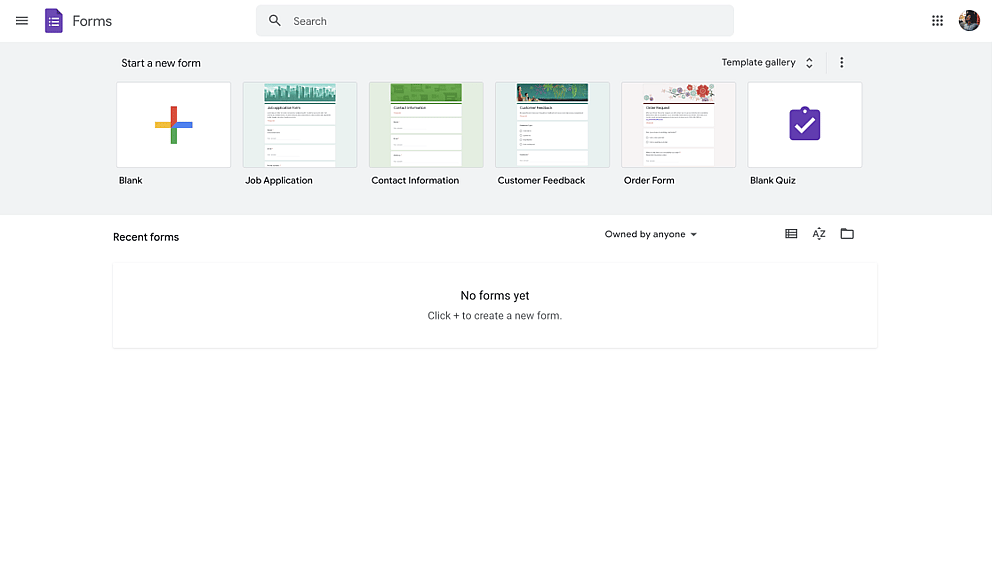Open the main hamburger menu
This screenshot has height=570, width=1000.
pyautogui.click(x=22, y=21)
